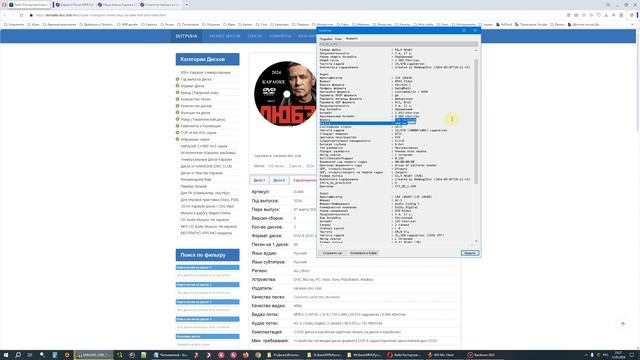640x360 pixels.
Task: Expand the Год выпуска Диска category
Action: [x=178, y=79]
